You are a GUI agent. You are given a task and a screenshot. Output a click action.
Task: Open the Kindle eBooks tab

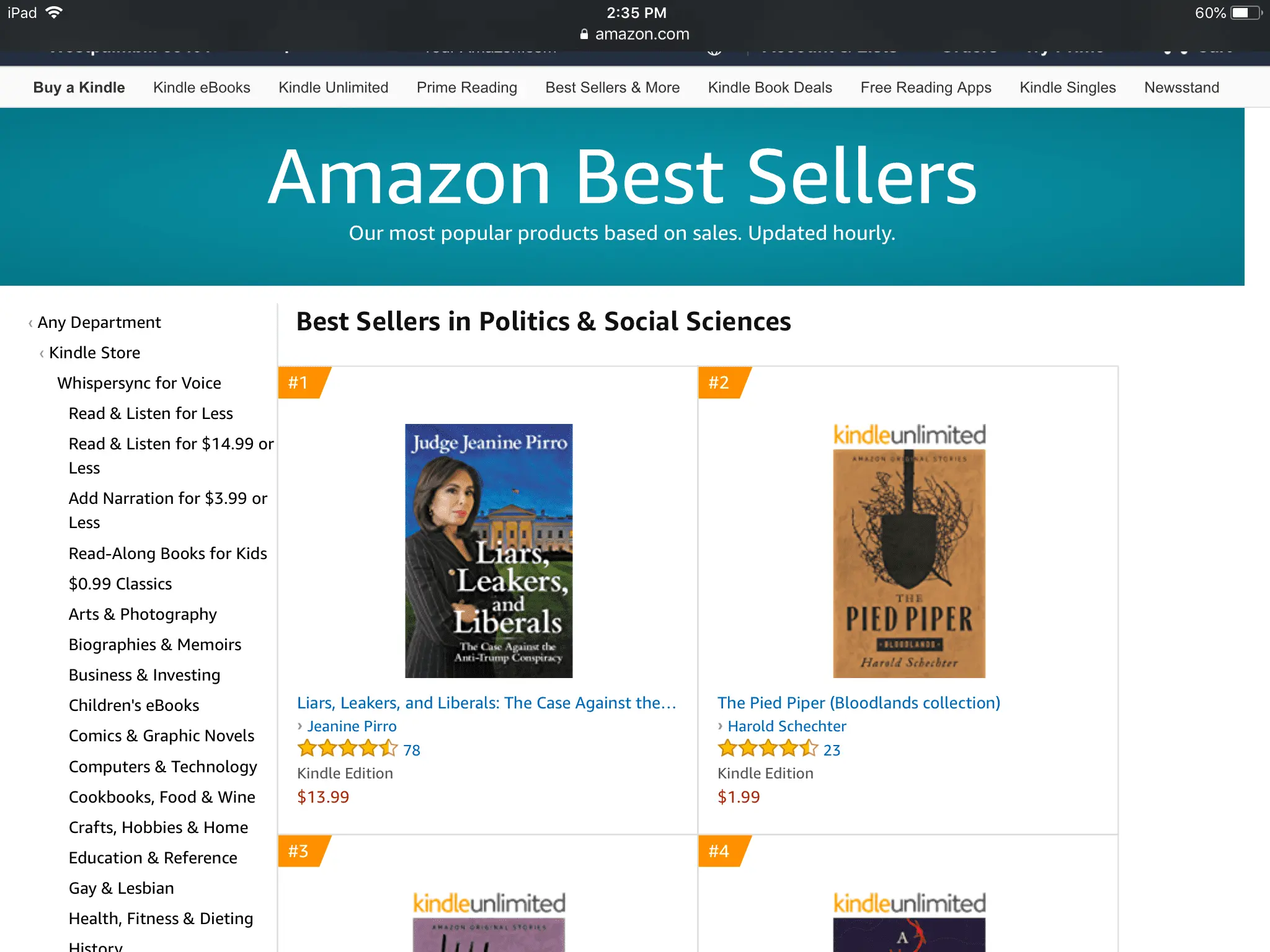tap(202, 87)
